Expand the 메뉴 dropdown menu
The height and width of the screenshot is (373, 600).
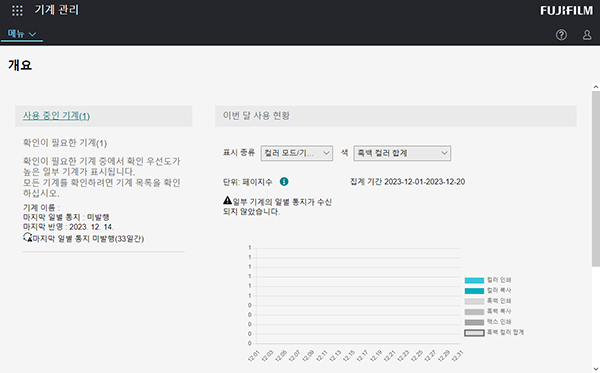(22, 34)
